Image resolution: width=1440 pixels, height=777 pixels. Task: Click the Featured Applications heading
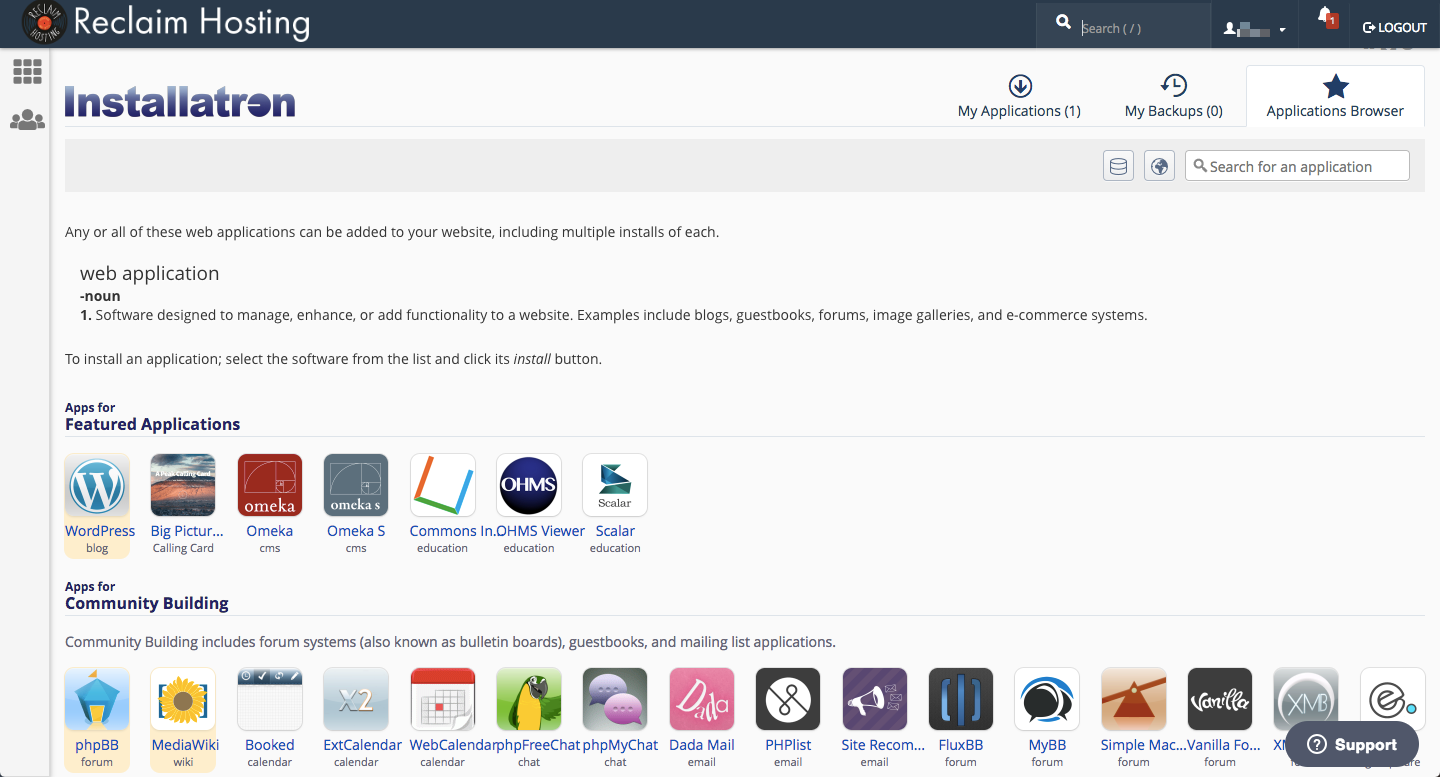click(152, 424)
